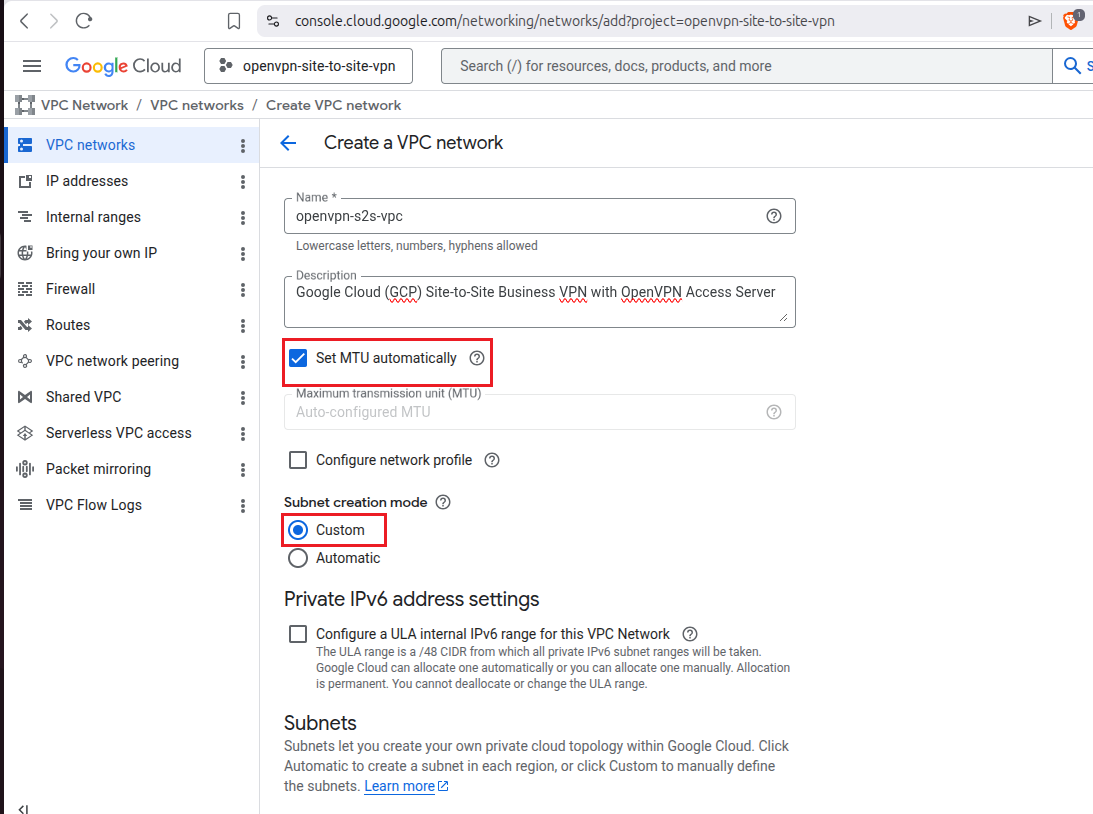The image size is (1093, 814).
Task: Open Bring your own IP page
Action: (102, 253)
